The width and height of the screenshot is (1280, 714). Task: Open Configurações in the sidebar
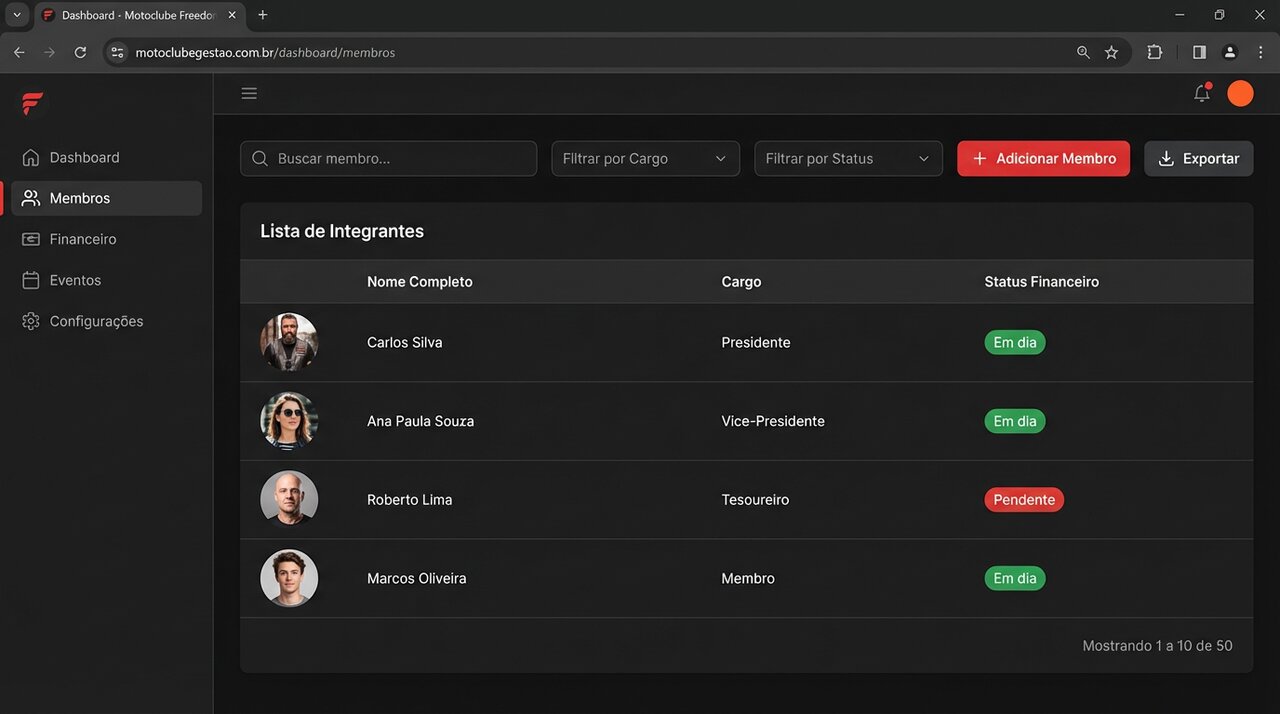96,321
